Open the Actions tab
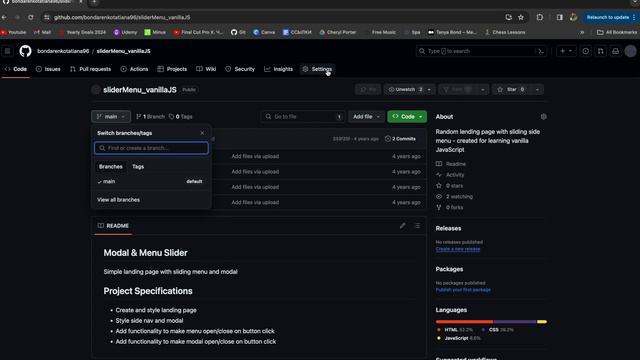This screenshot has width=640, height=360. [134, 69]
